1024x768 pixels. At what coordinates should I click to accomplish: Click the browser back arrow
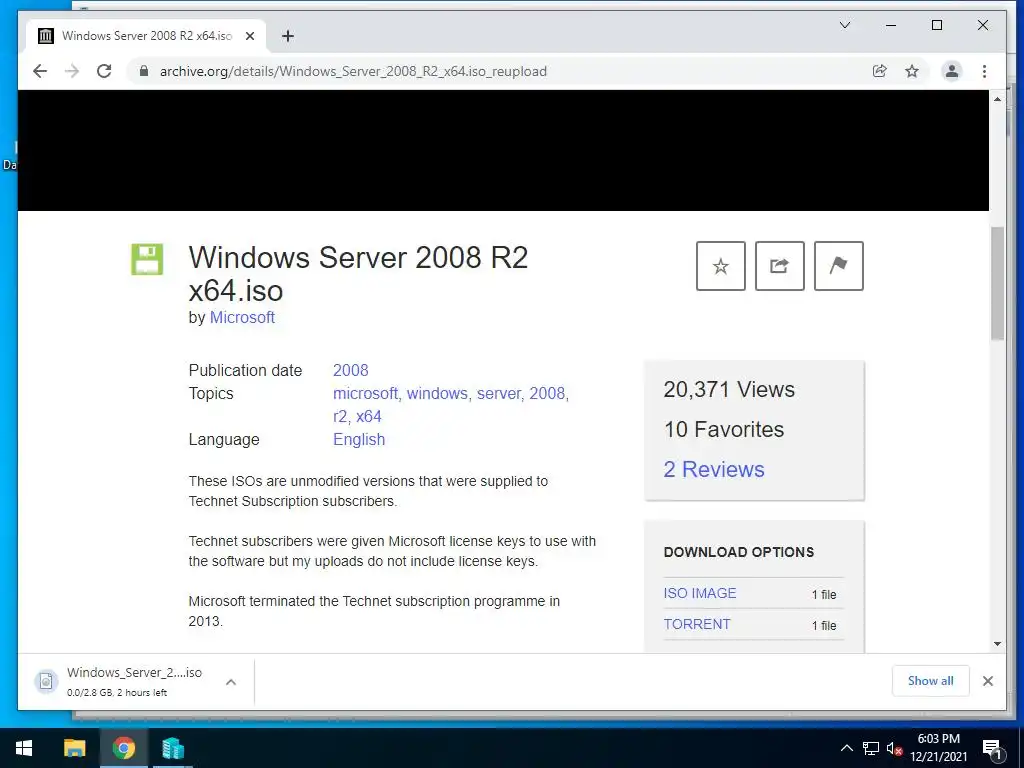pos(40,71)
